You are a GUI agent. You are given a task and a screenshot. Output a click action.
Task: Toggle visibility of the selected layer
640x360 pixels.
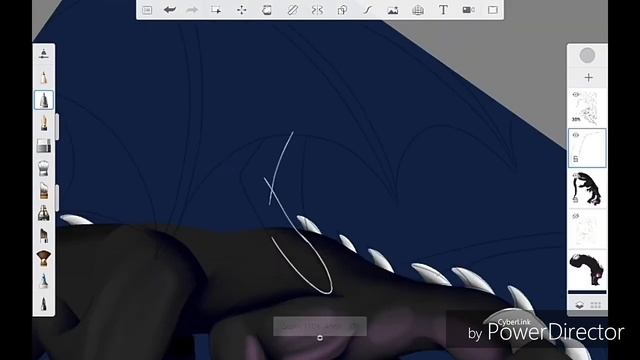click(x=576, y=135)
